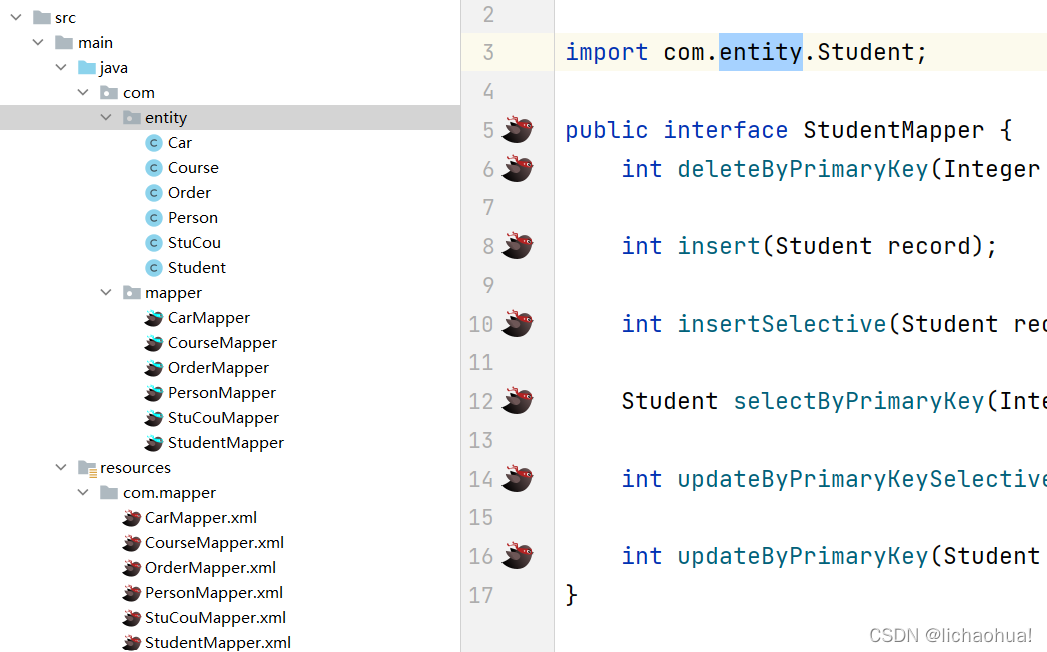Screen dimensions: 1047x652
Task: Click the selectByPrimaryKey method name
Action: tap(859, 401)
